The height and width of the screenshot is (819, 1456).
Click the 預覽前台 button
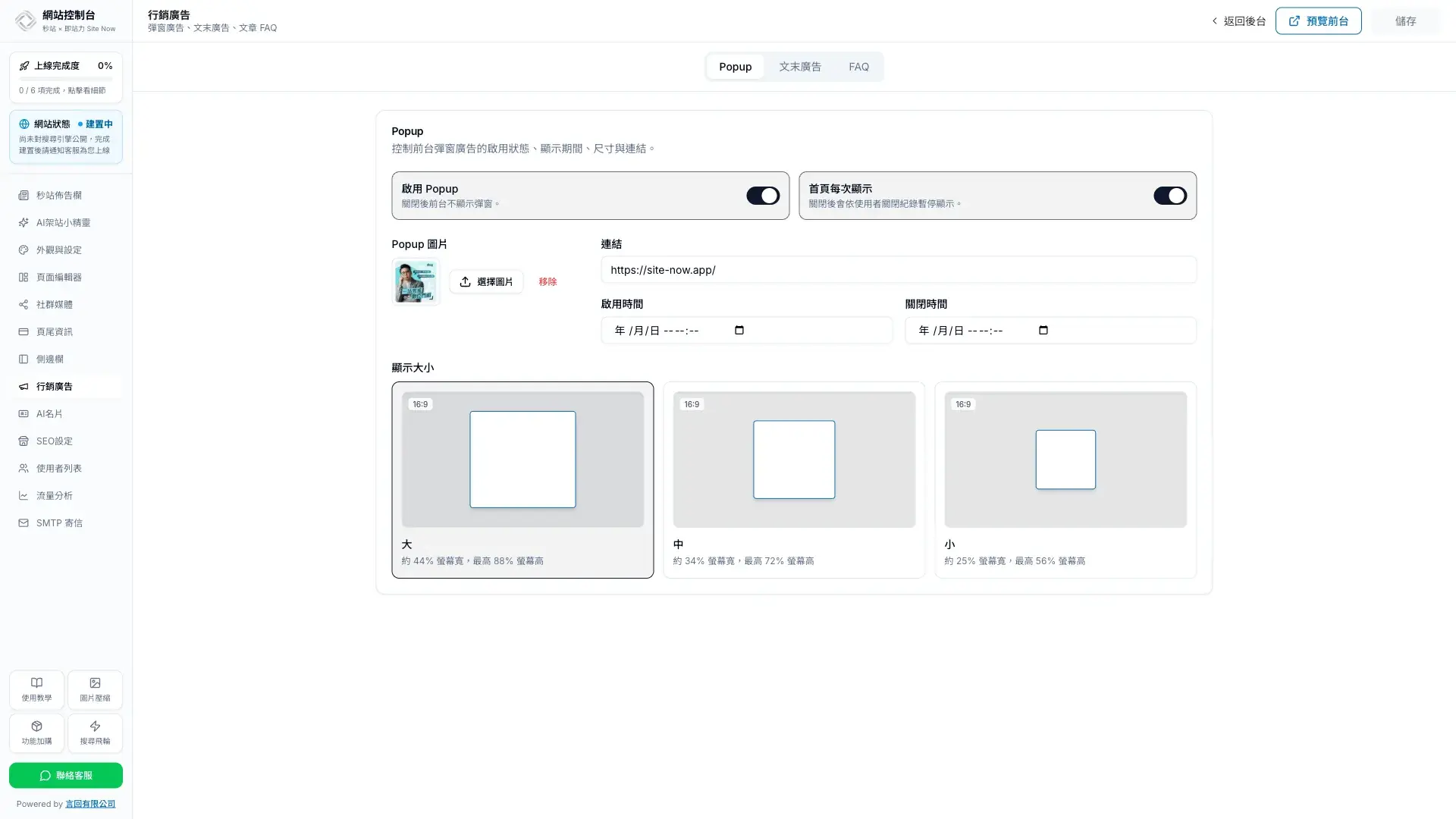pos(1318,21)
